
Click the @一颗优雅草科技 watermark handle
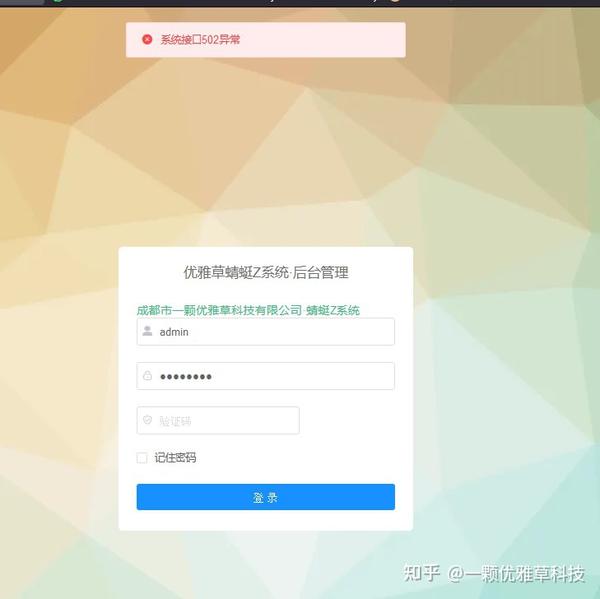tap(516, 574)
